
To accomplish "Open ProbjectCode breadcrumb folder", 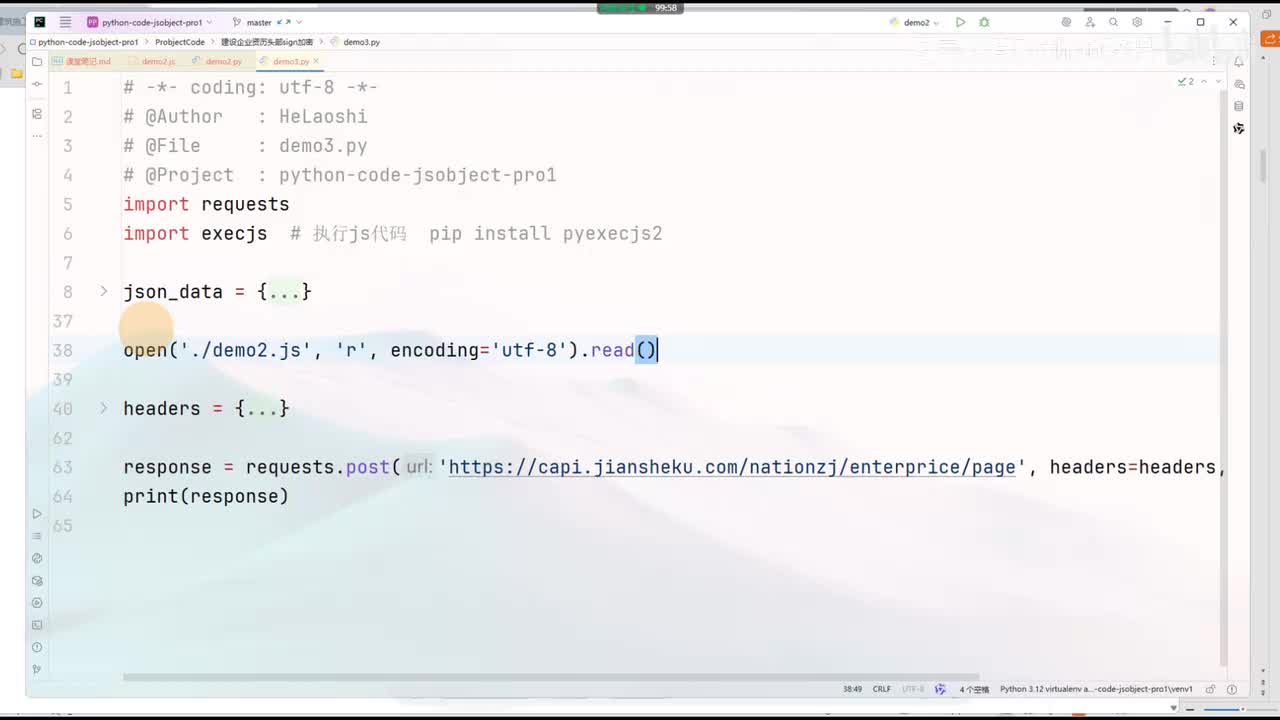I will coord(180,42).
